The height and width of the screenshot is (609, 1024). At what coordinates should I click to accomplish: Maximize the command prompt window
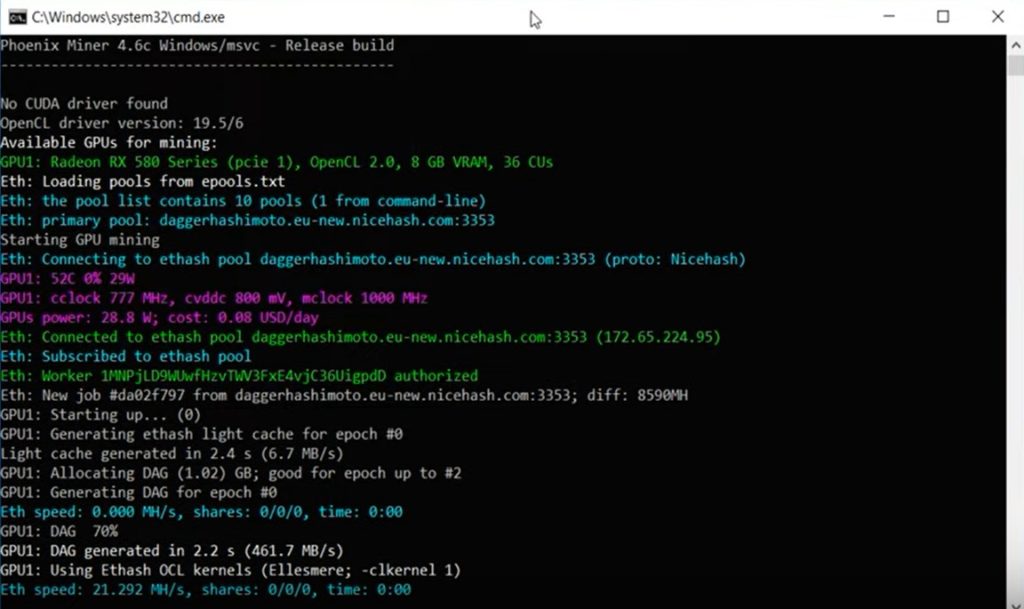point(943,16)
